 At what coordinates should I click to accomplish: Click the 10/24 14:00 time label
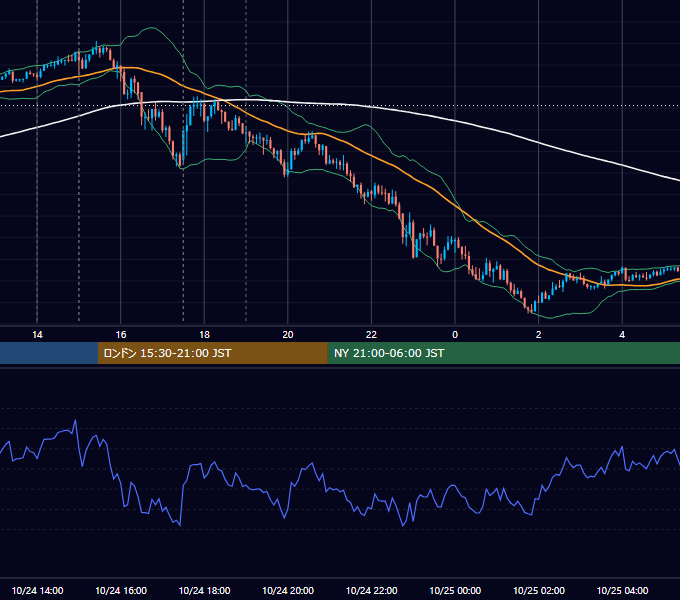tap(37, 590)
